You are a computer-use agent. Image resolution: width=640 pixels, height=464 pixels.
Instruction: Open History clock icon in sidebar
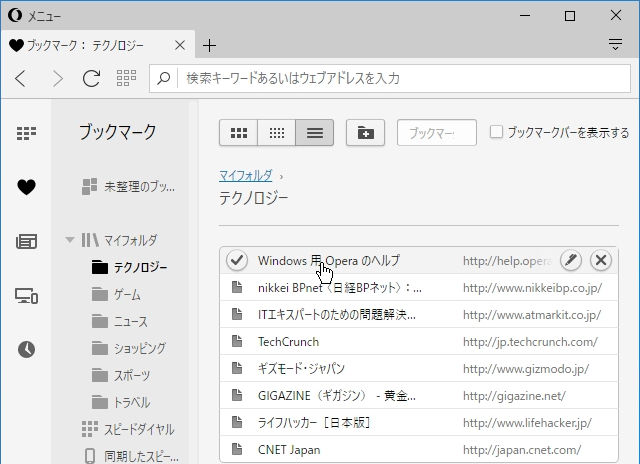pos(27,349)
